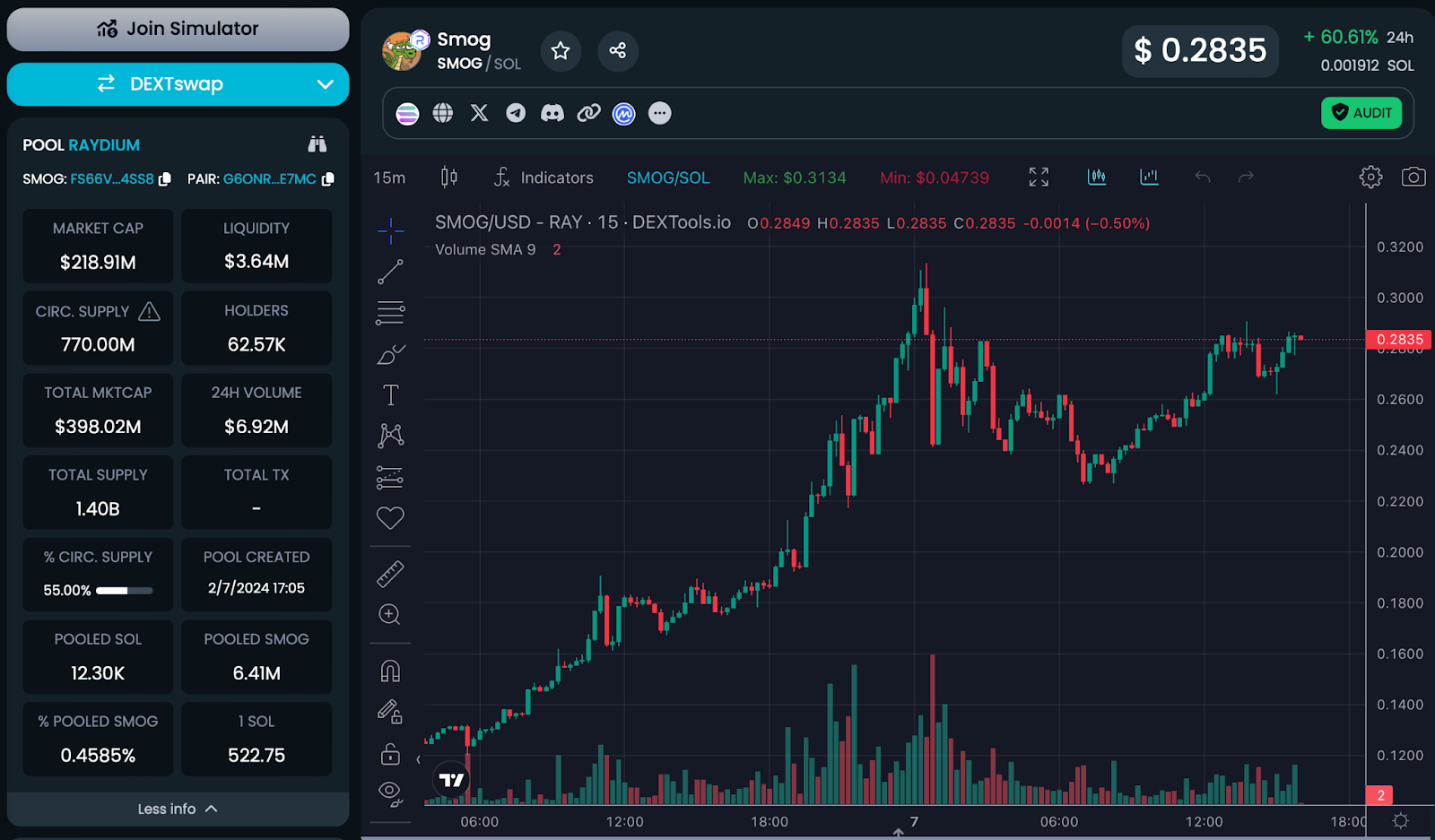Viewport: 1435px width, 840px height.
Task: Select the prediction and measurement tool
Action: (x=390, y=477)
